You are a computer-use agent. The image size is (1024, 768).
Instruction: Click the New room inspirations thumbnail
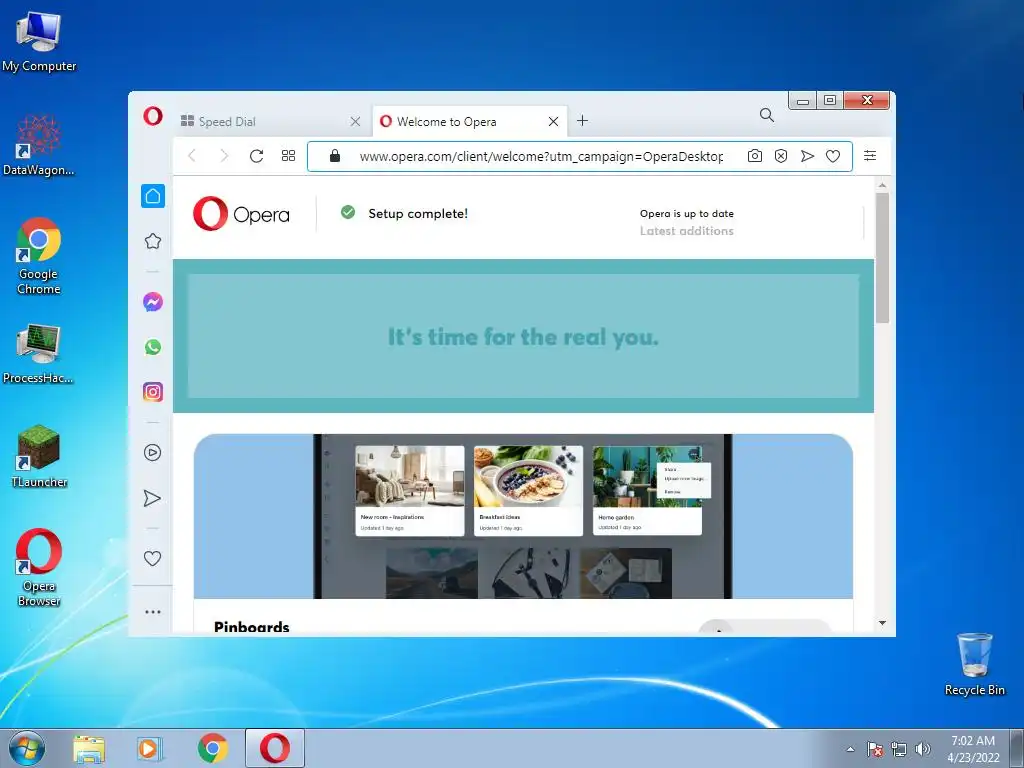pos(409,490)
